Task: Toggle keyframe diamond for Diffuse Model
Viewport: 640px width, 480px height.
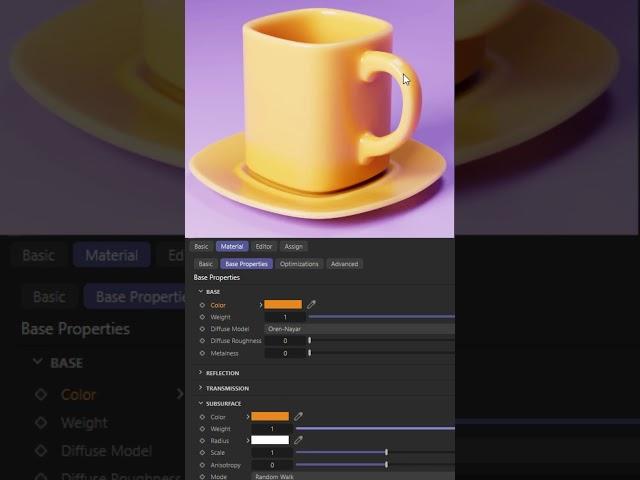Action: point(202,329)
